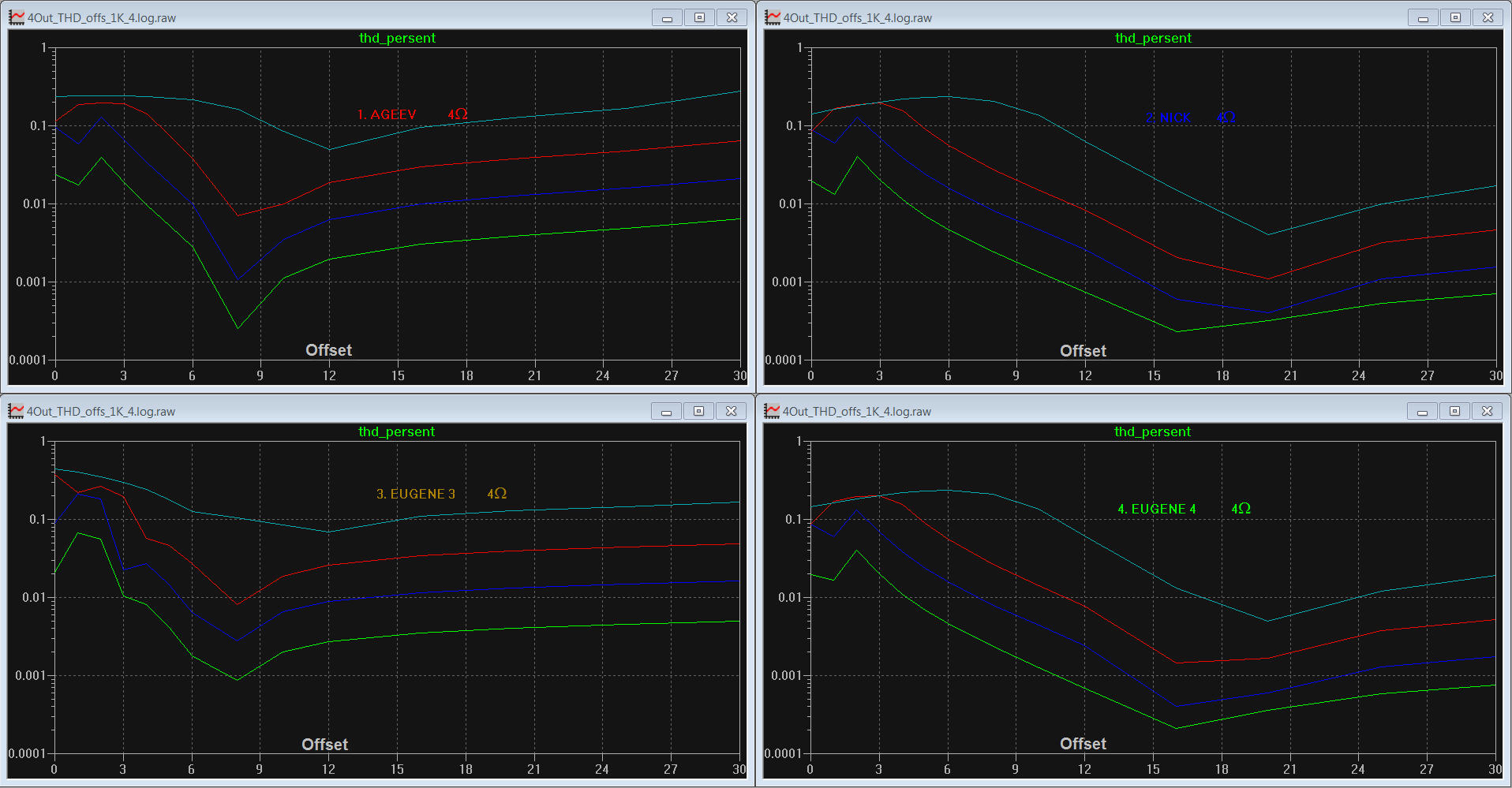Select the green '4. EUGENE 4' plot annotation

[1156, 509]
